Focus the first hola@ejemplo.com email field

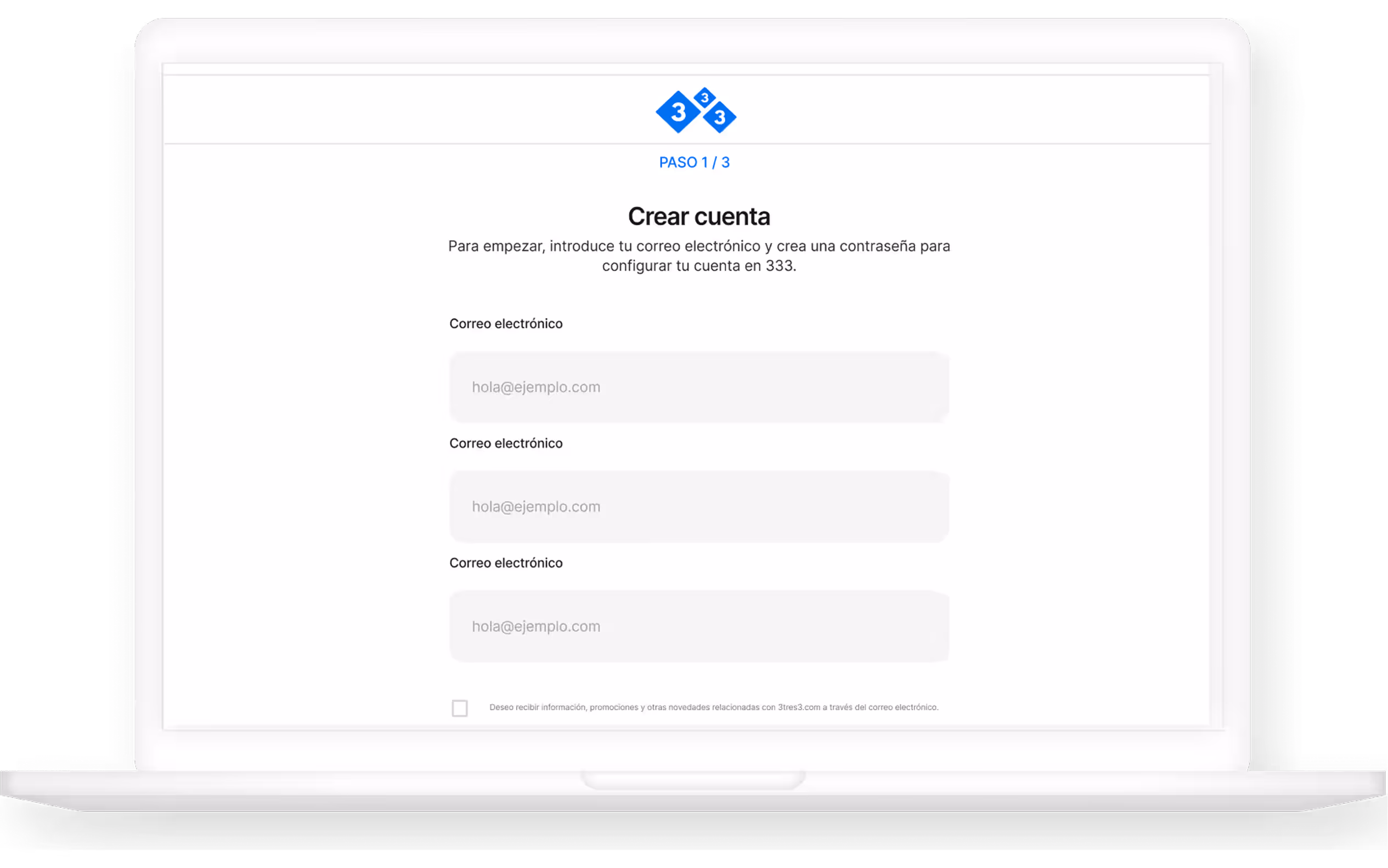pos(699,388)
